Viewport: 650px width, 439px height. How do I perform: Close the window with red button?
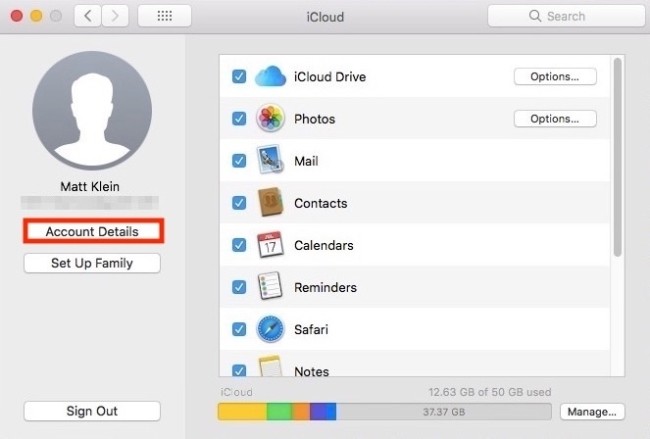pyautogui.click(x=17, y=16)
